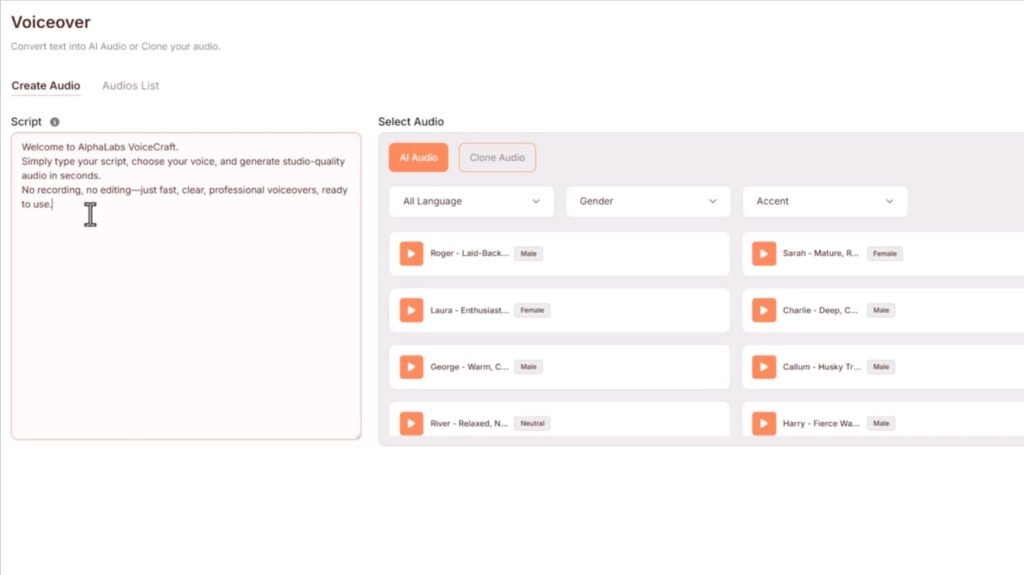Click the info icon beside Script
The width and height of the screenshot is (1024, 575).
55,122
